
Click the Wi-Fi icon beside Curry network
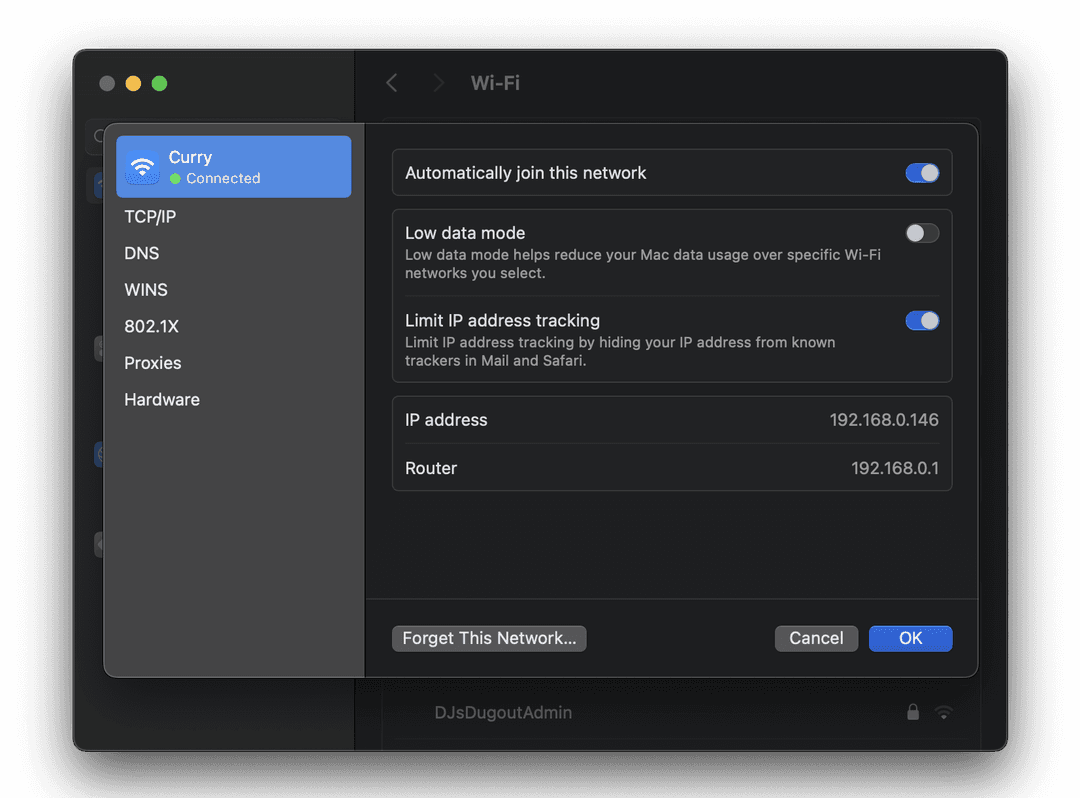pos(142,166)
